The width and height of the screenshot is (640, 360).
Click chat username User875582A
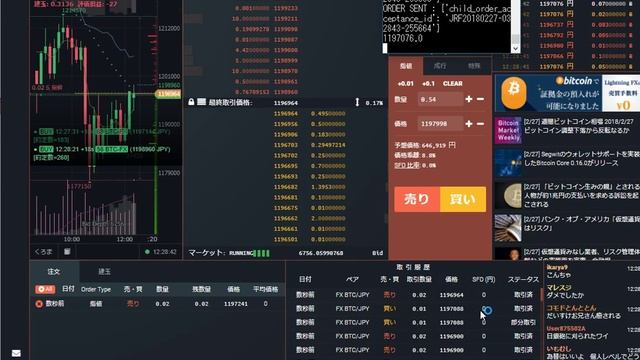566,329
